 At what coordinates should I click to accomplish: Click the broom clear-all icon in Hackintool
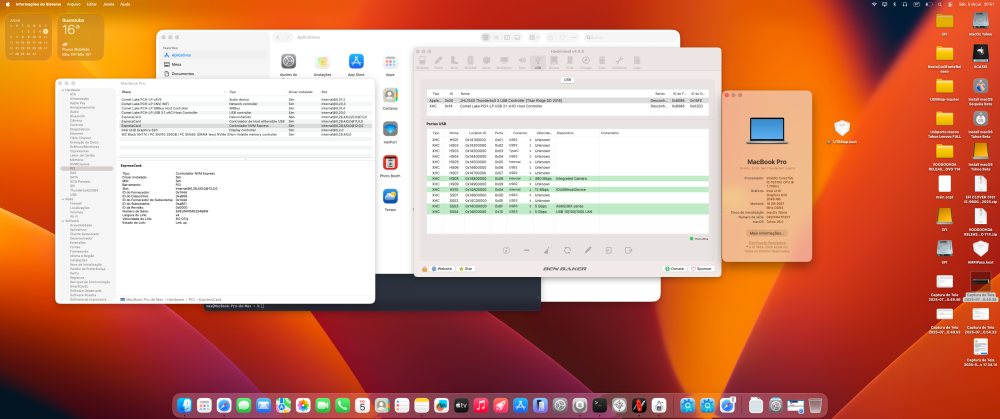click(547, 250)
